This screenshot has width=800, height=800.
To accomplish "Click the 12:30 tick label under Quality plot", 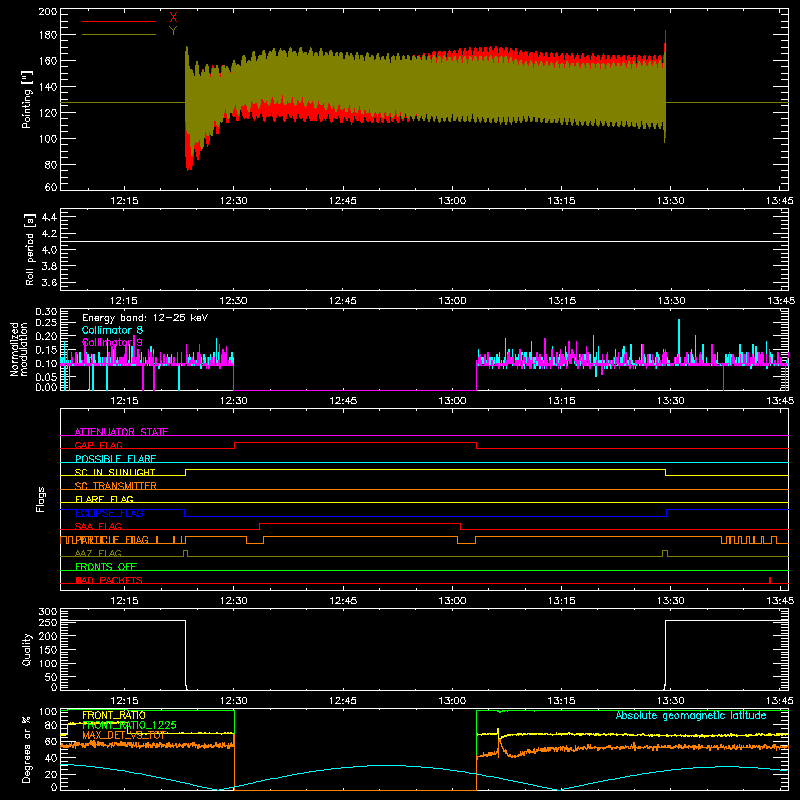I will 234,701.
